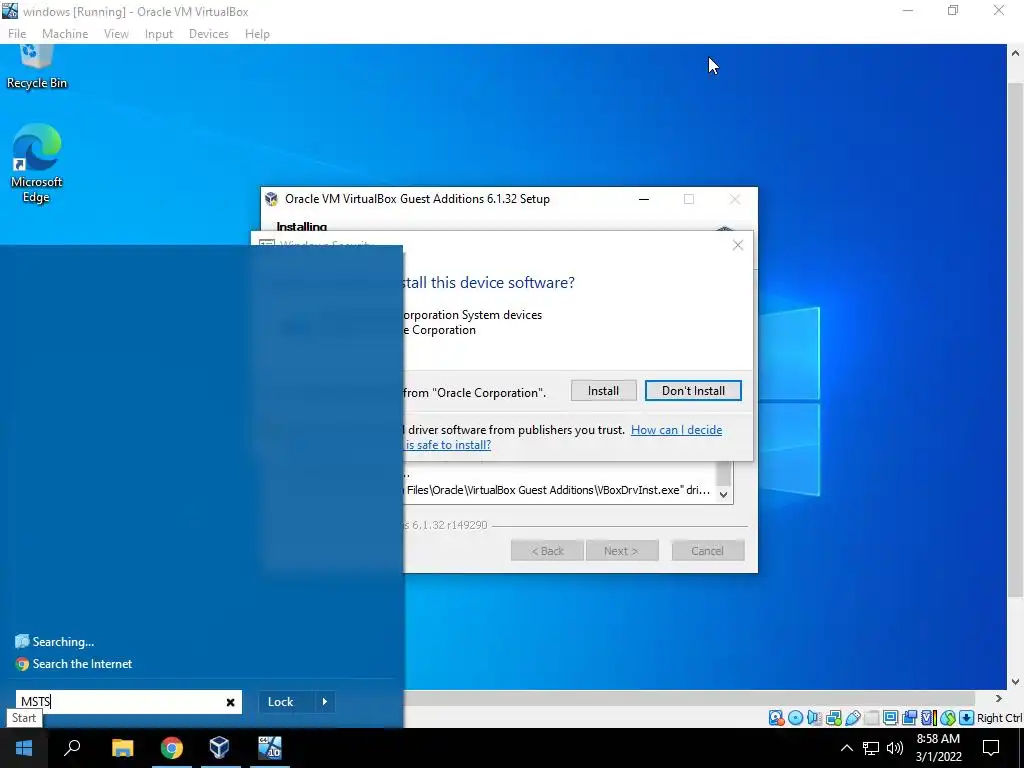Open the File menu in VirtualBox
Viewport: 1024px width, 768px height.
pos(17,34)
